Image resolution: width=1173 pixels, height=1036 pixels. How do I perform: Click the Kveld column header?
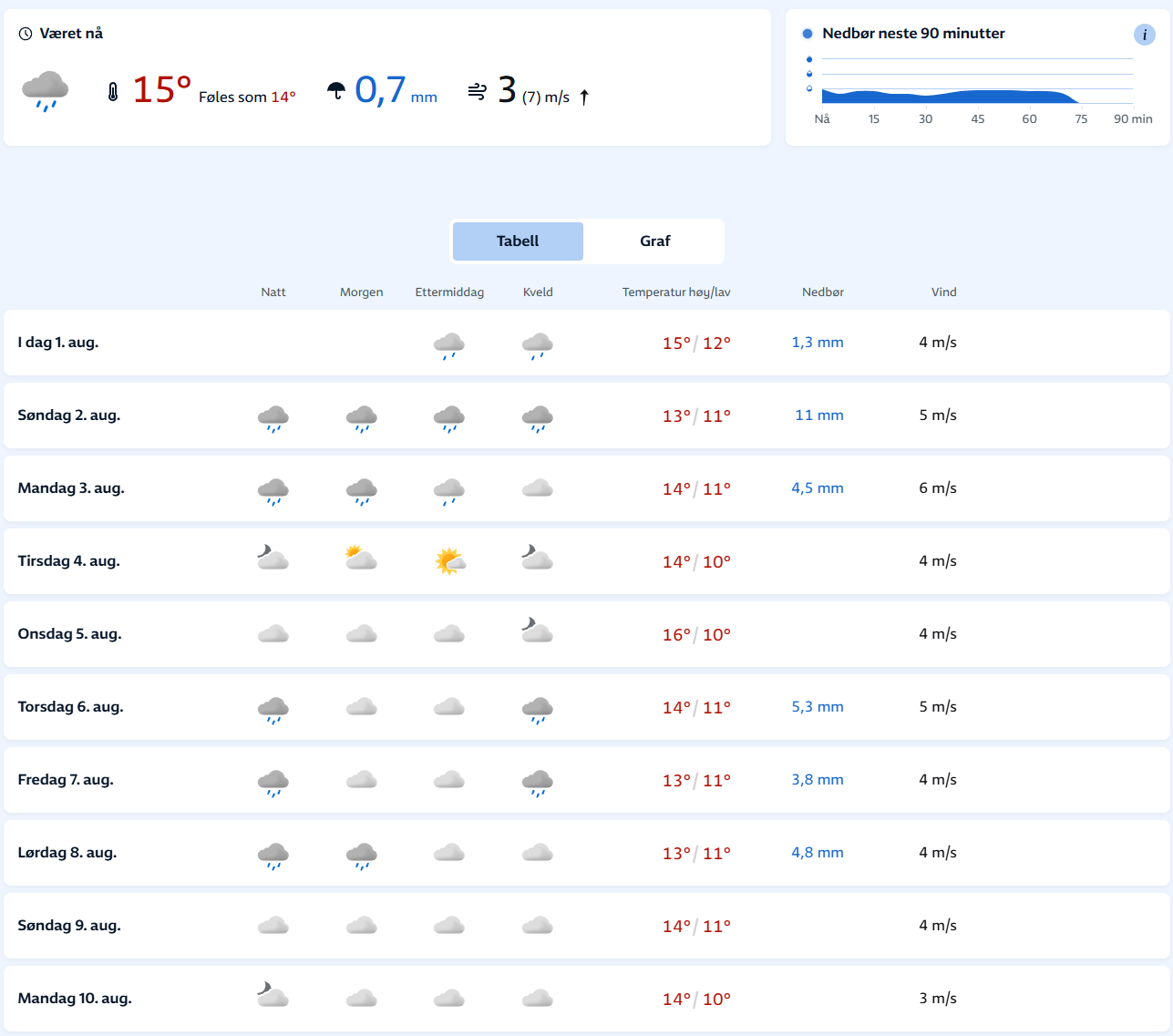[x=538, y=292]
